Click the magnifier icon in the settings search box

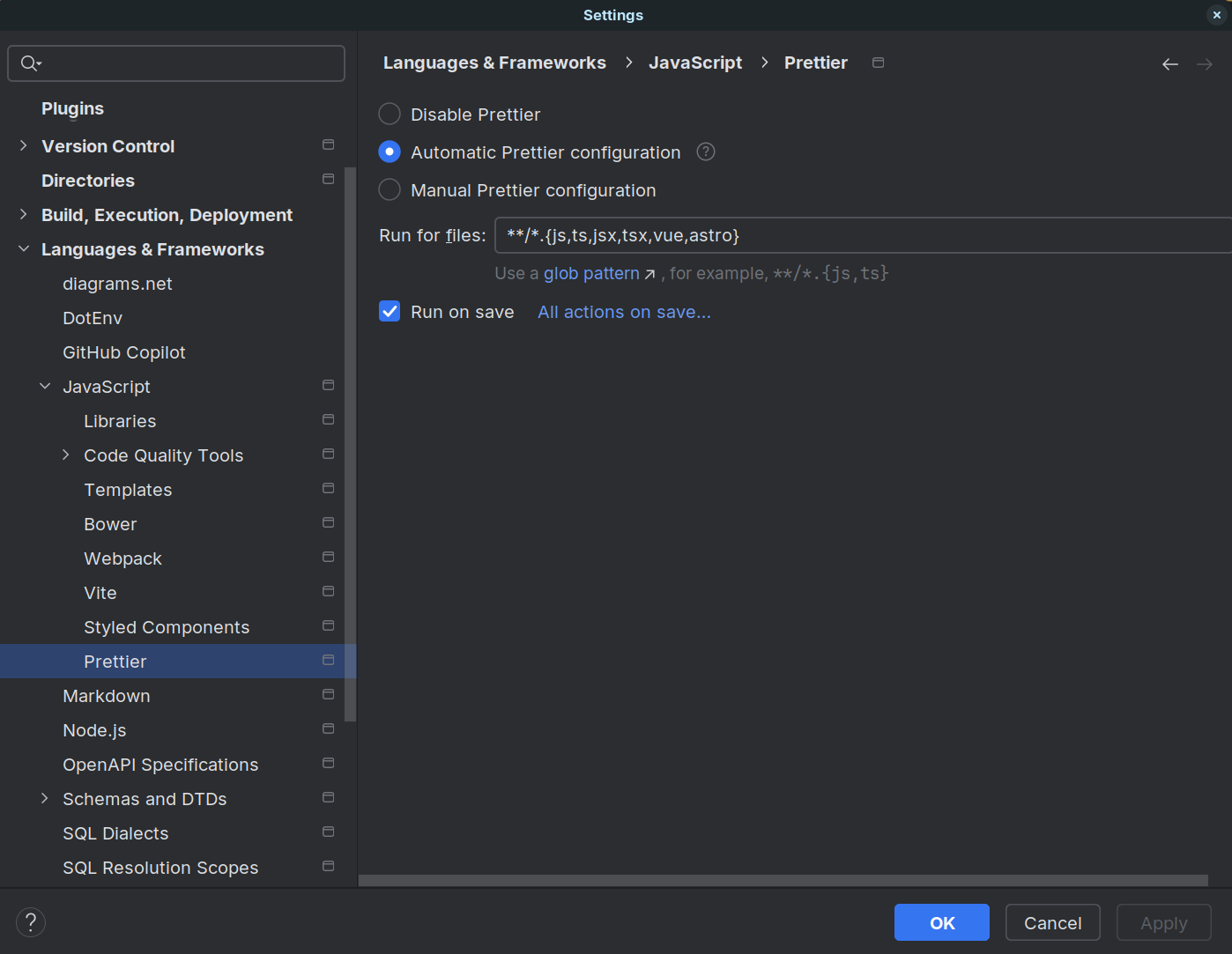27,63
